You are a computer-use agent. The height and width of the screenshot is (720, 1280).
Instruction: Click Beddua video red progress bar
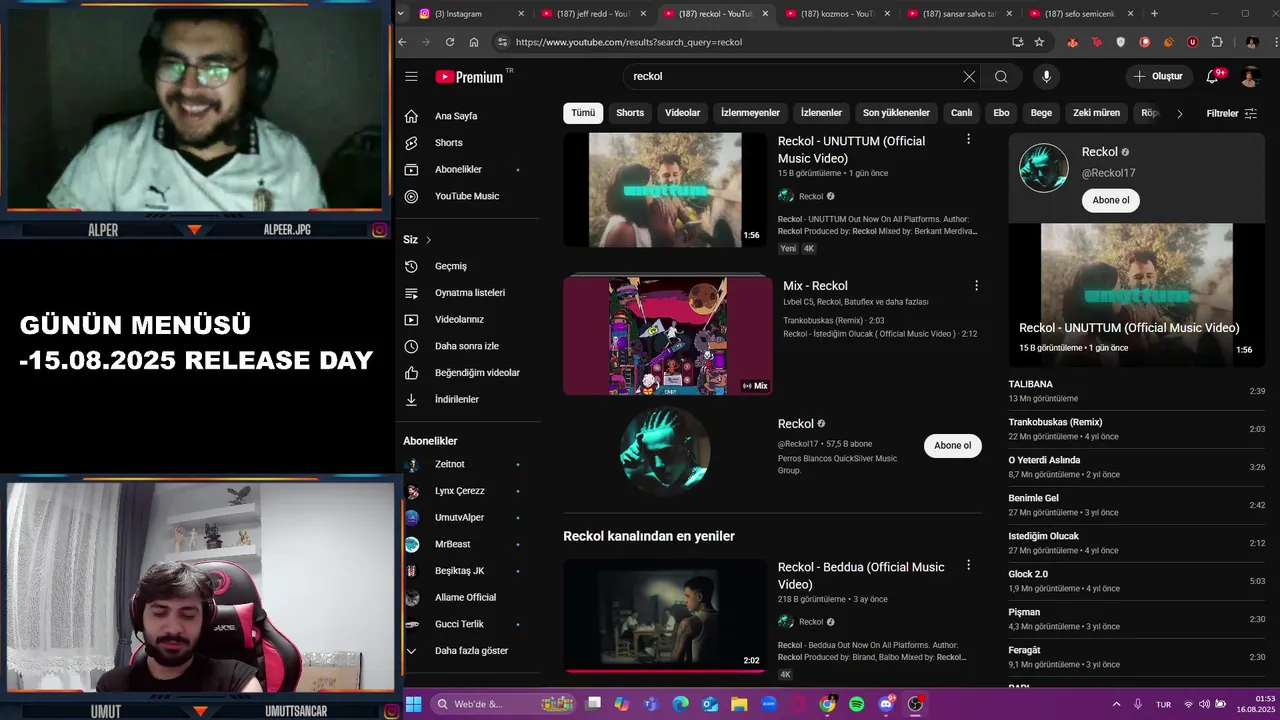(x=665, y=671)
